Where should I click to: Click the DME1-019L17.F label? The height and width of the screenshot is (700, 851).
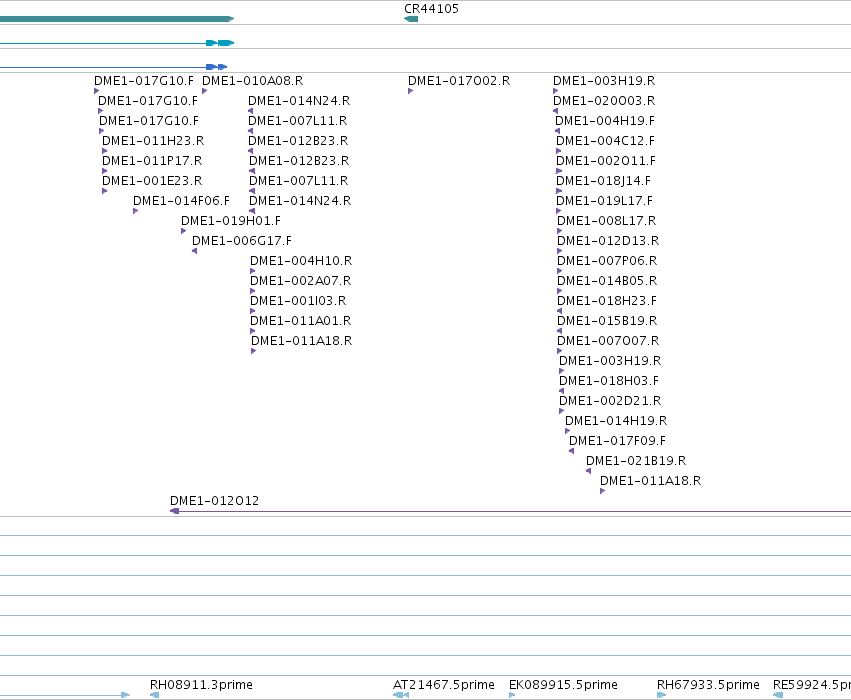[x=605, y=201]
